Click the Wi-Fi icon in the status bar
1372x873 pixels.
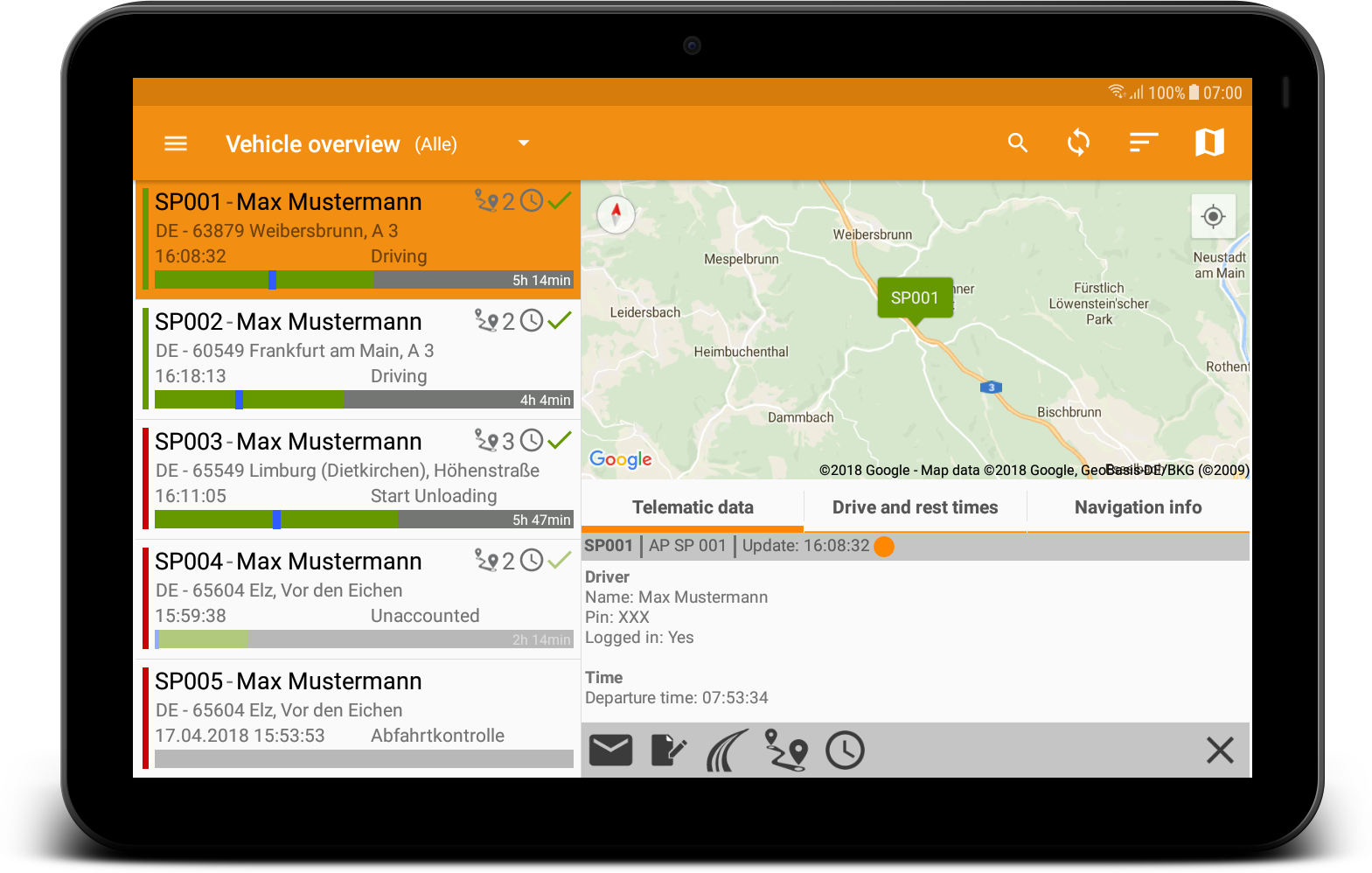click(x=1117, y=92)
